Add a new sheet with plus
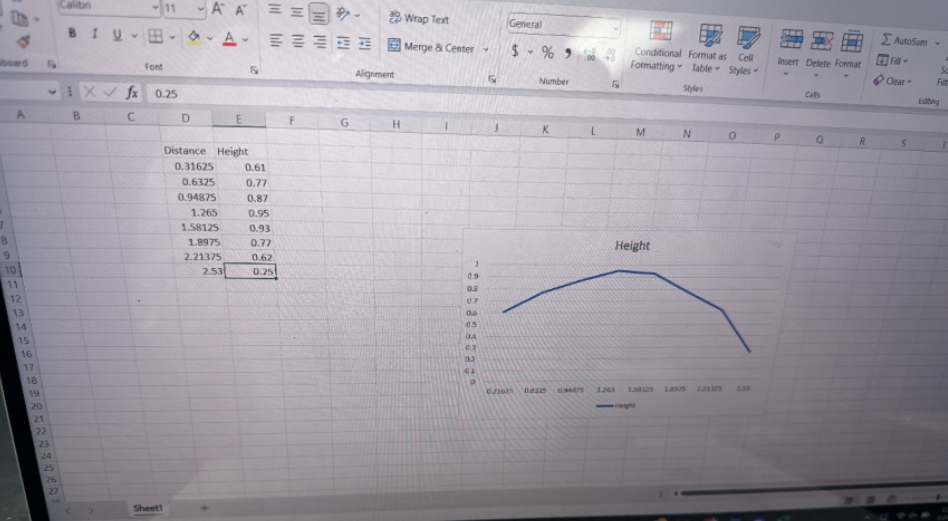 [204, 508]
